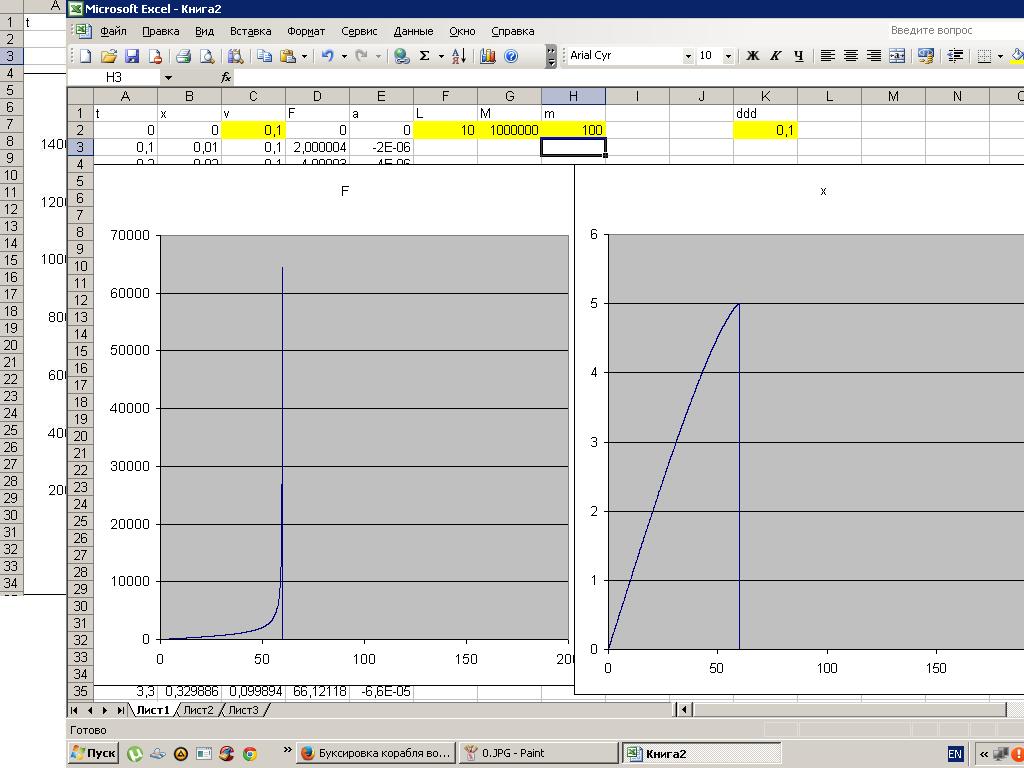Click the AutoSum sigma icon
This screenshot has height=768, width=1024.
(x=424, y=56)
